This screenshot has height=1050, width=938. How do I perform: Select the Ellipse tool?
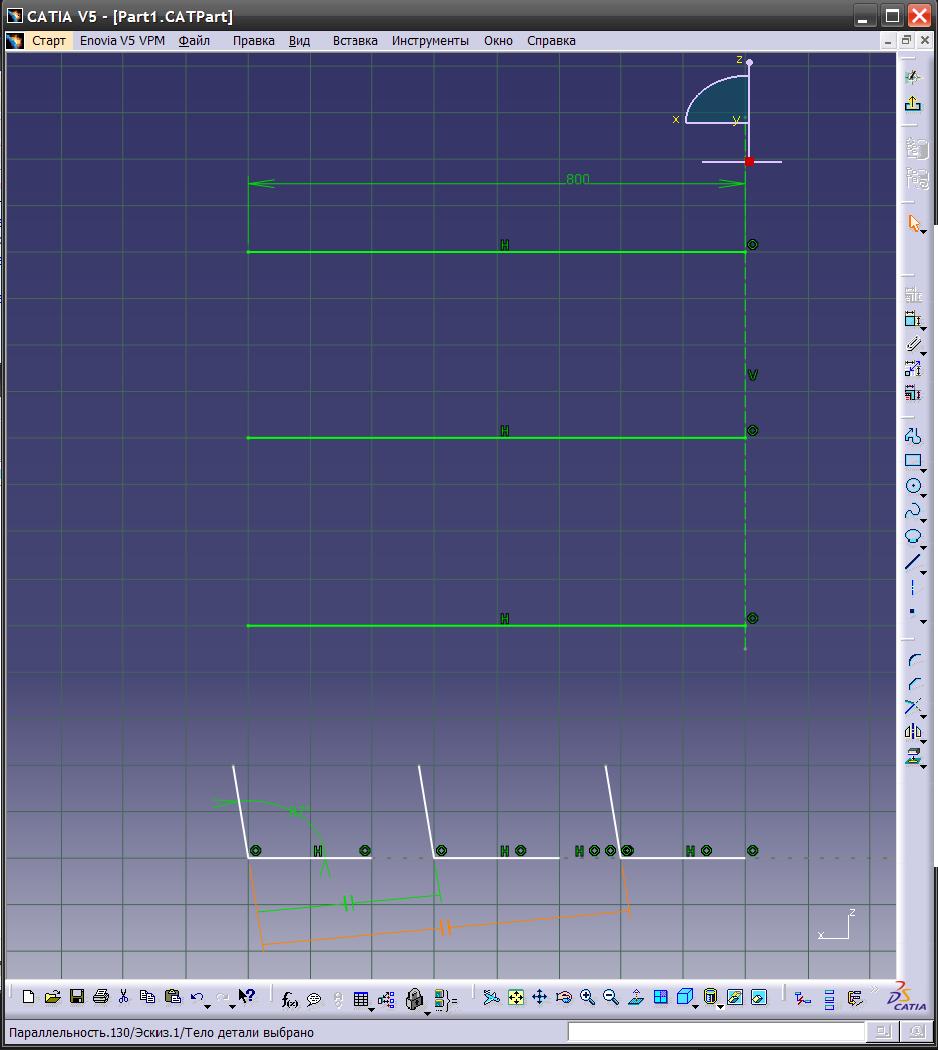point(913,536)
